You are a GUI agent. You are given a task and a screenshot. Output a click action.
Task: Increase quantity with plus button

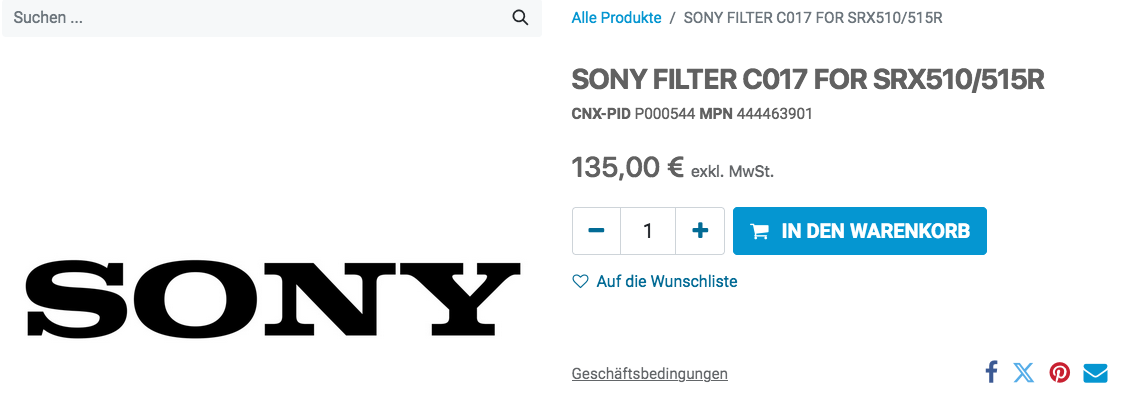coord(700,231)
